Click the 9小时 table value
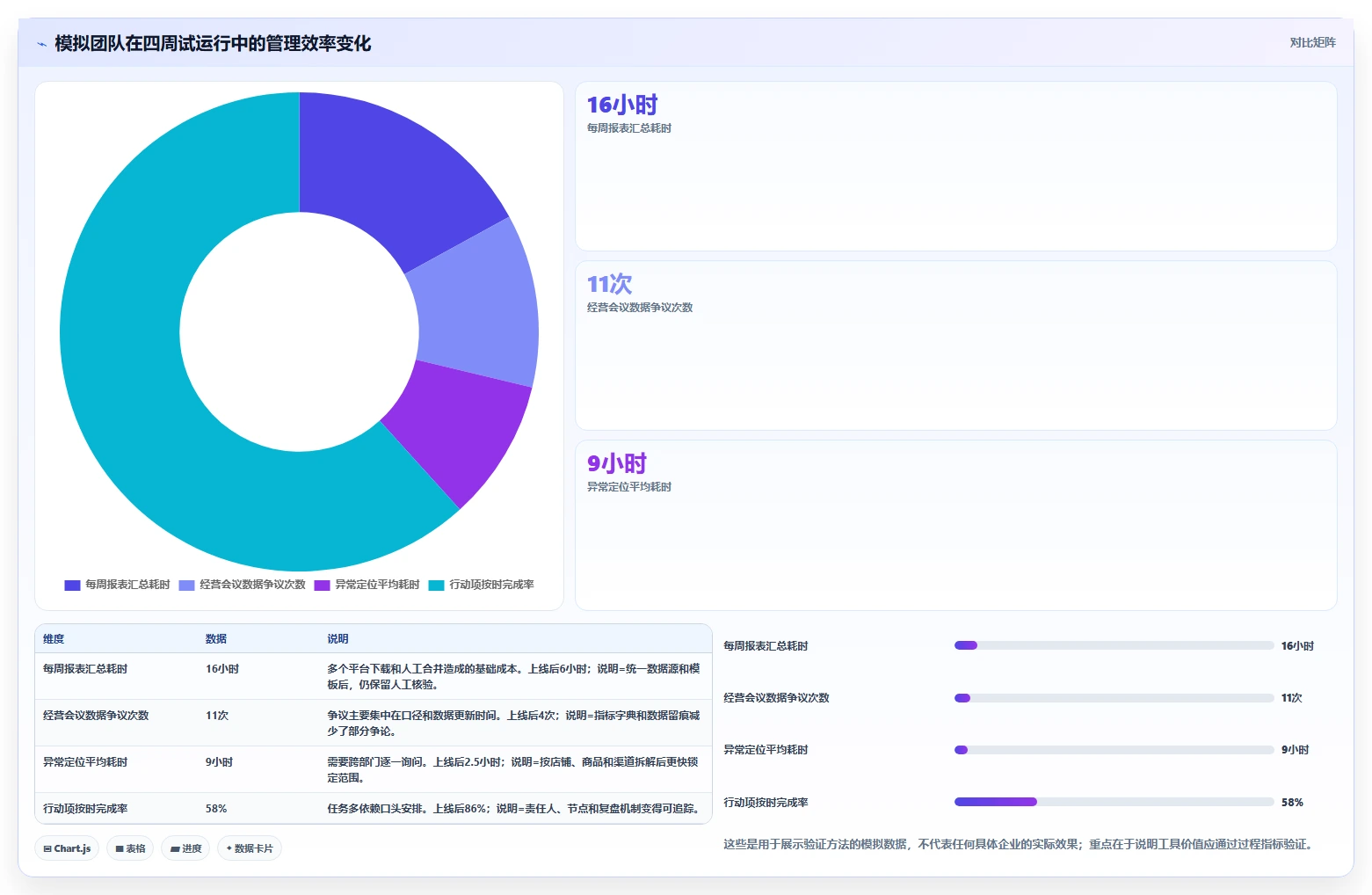This screenshot has height=895, width=1372. point(220,762)
